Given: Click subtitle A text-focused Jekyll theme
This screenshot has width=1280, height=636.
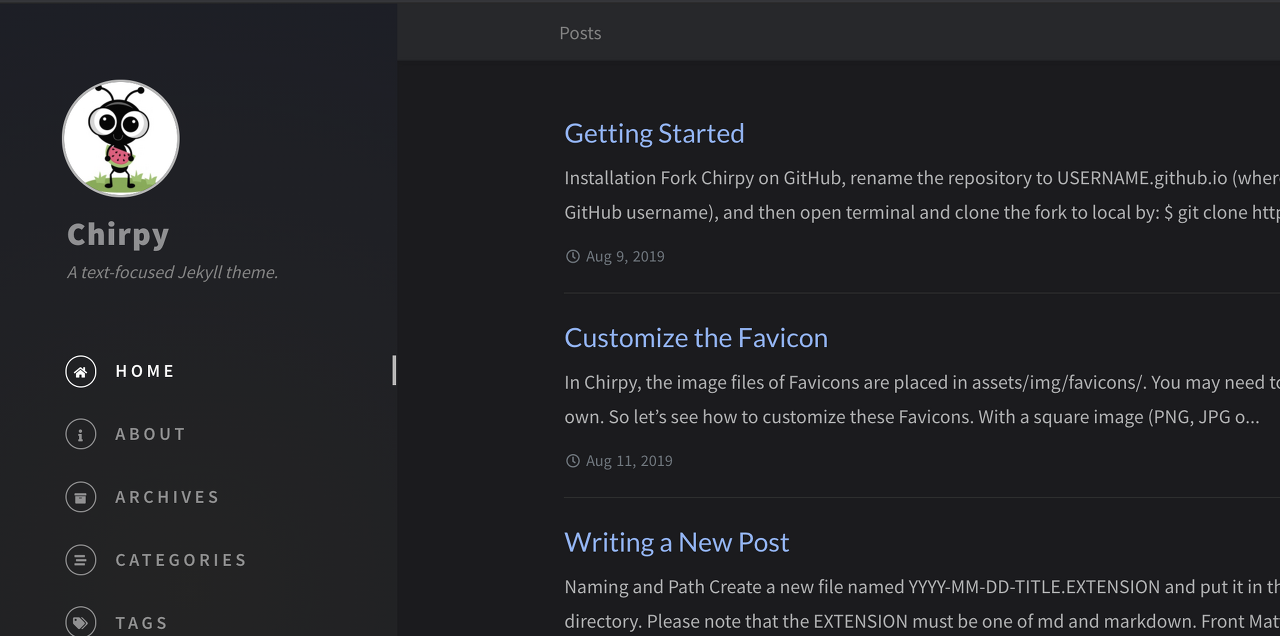Looking at the screenshot, I should (172, 272).
